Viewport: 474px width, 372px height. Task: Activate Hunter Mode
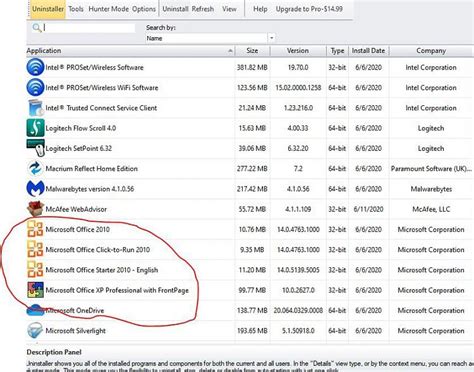coord(108,9)
